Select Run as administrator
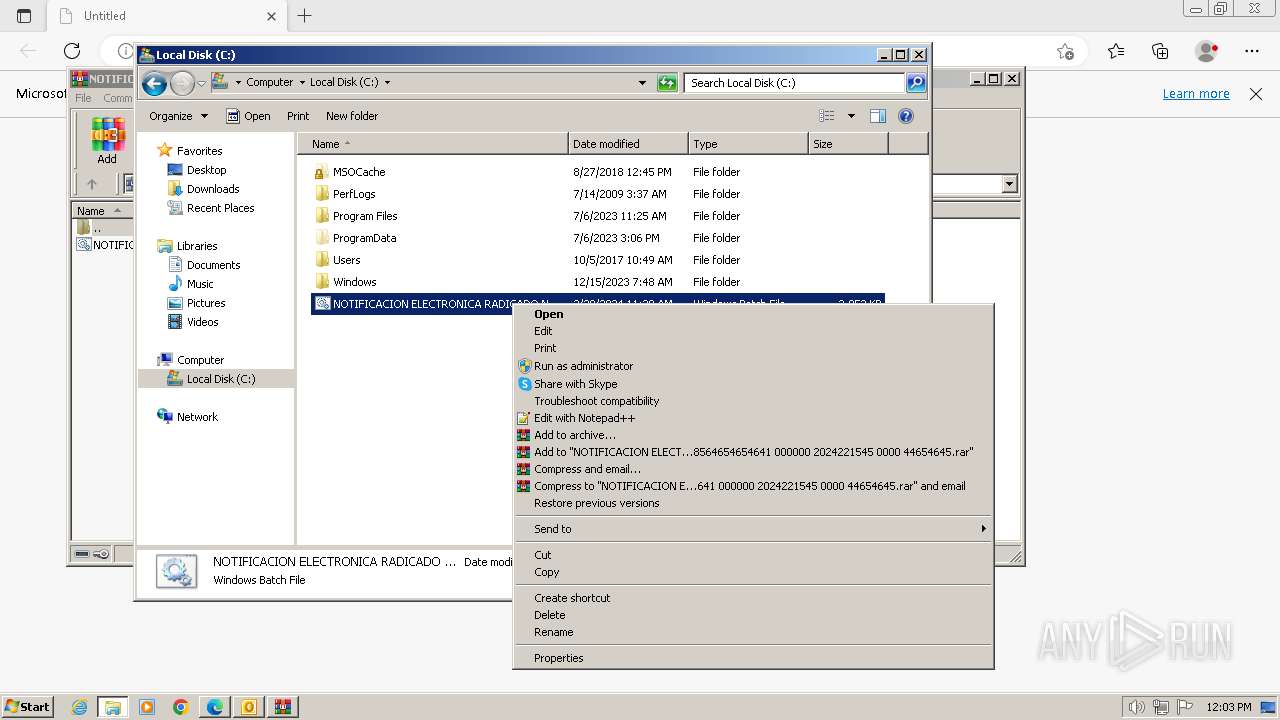 click(x=753, y=366)
